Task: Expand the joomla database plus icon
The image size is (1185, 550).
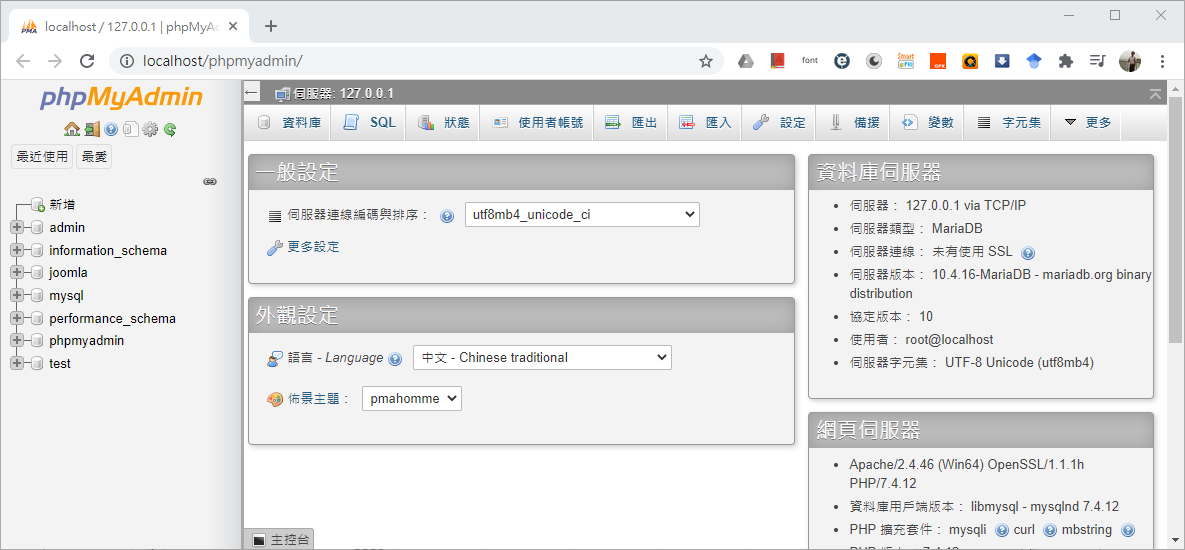Action: coord(17,273)
